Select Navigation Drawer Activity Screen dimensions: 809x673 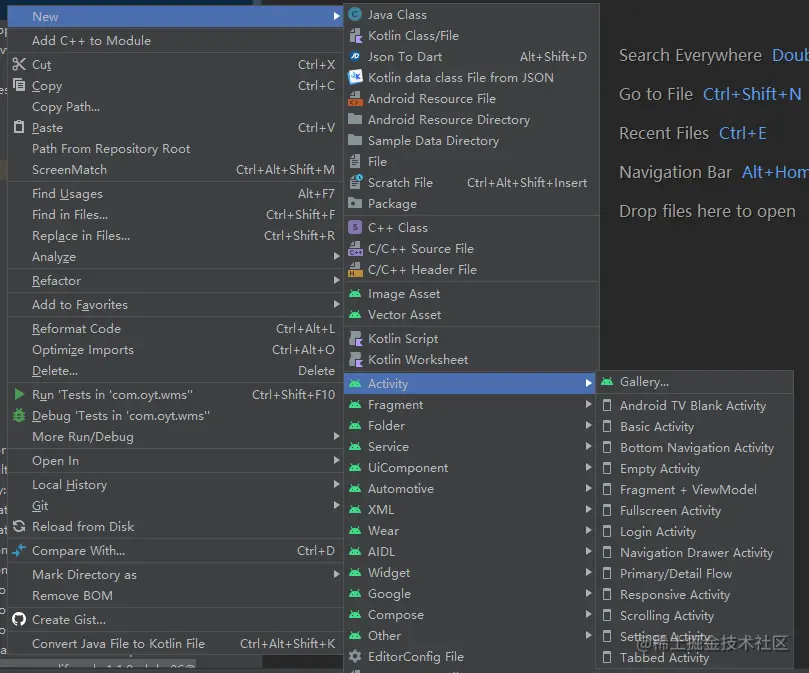pos(694,553)
